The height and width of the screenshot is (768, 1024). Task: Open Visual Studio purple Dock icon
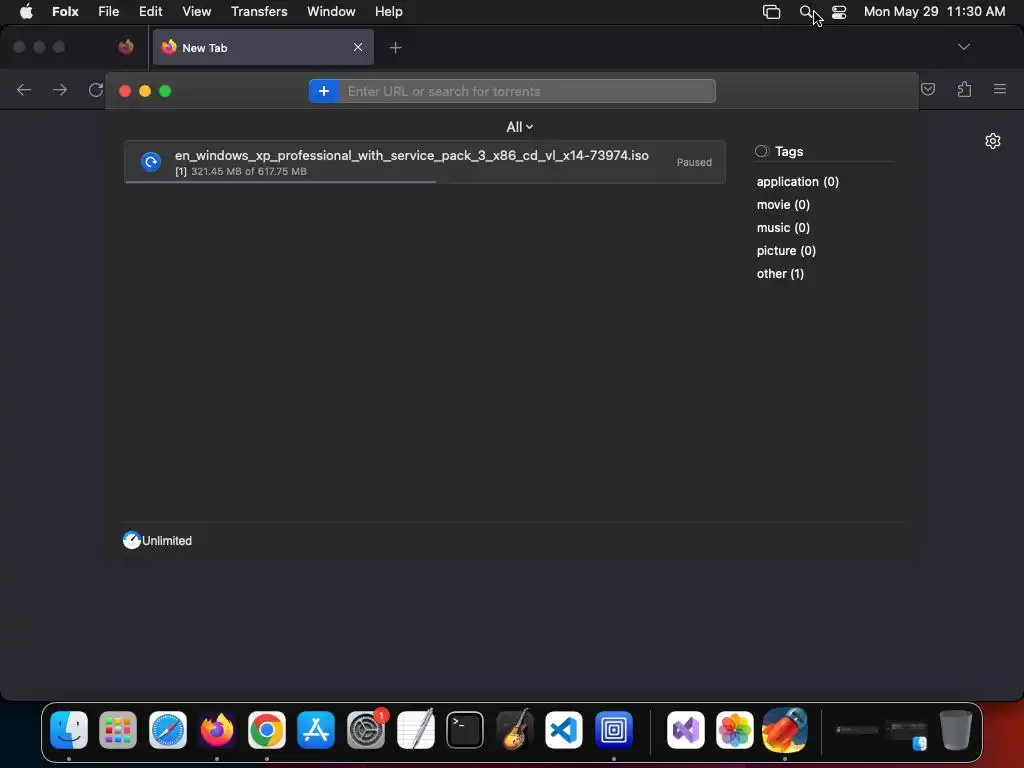686,729
